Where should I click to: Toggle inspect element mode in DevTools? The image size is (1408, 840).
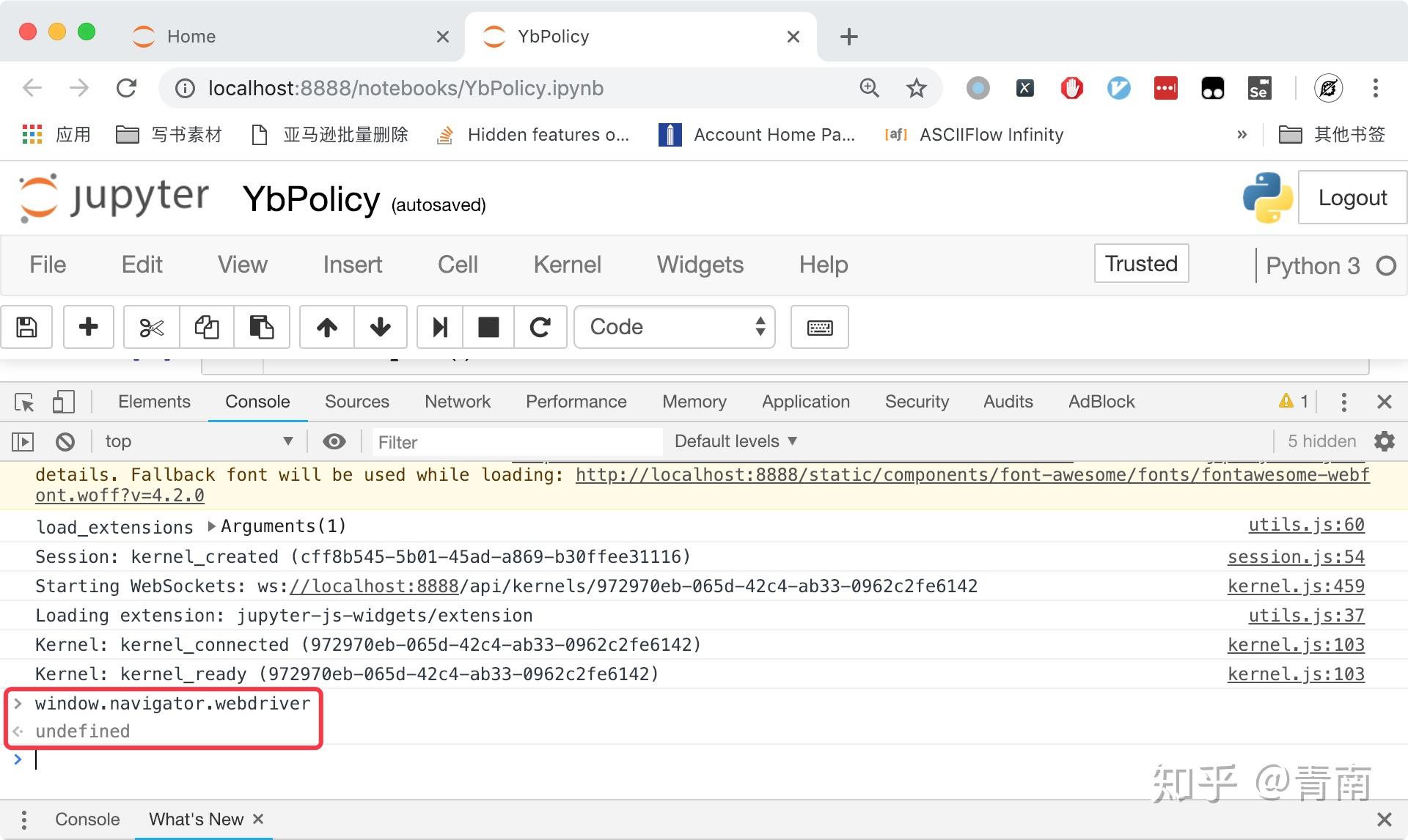coord(24,402)
